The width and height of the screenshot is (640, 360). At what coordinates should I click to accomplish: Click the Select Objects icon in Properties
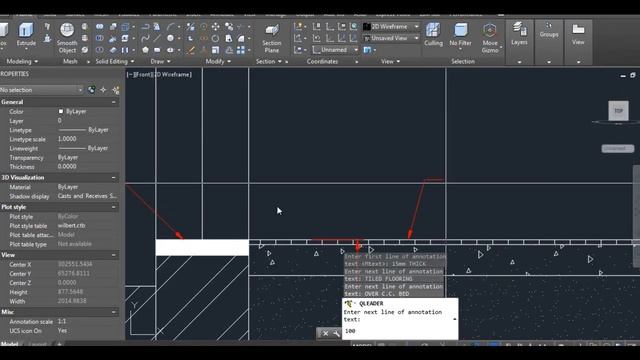[103, 90]
